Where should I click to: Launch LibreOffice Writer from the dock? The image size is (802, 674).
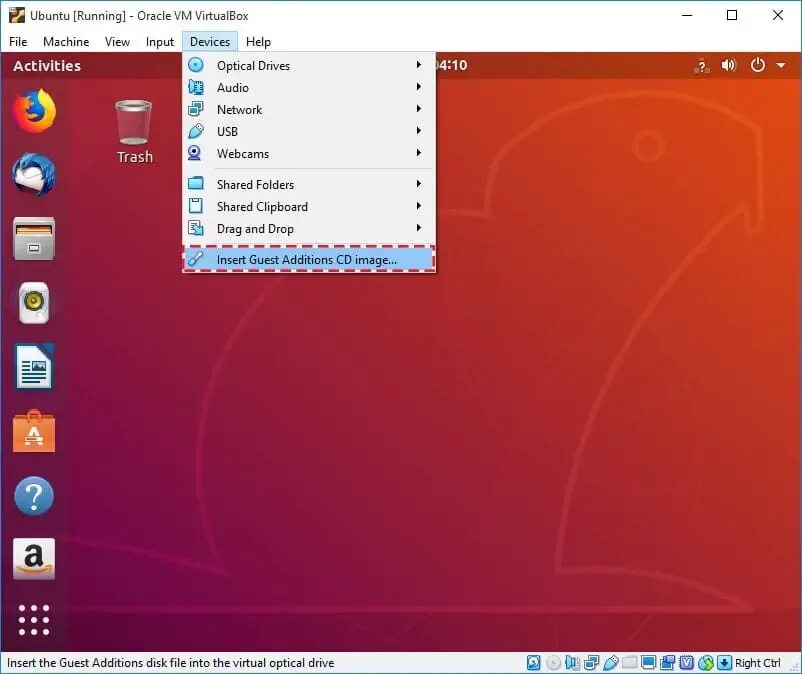pos(34,367)
